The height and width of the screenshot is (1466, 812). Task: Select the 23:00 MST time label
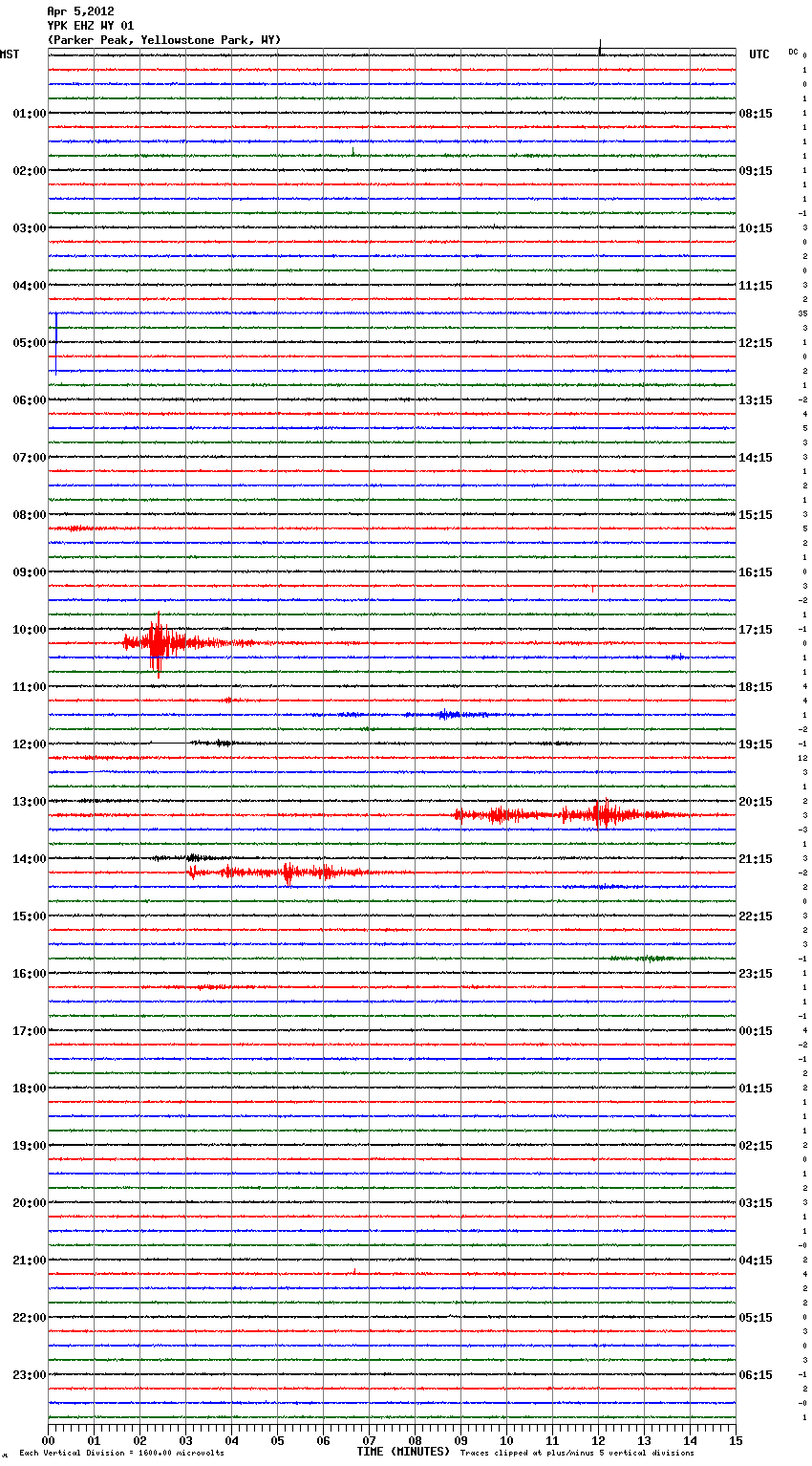pyautogui.click(x=29, y=1375)
